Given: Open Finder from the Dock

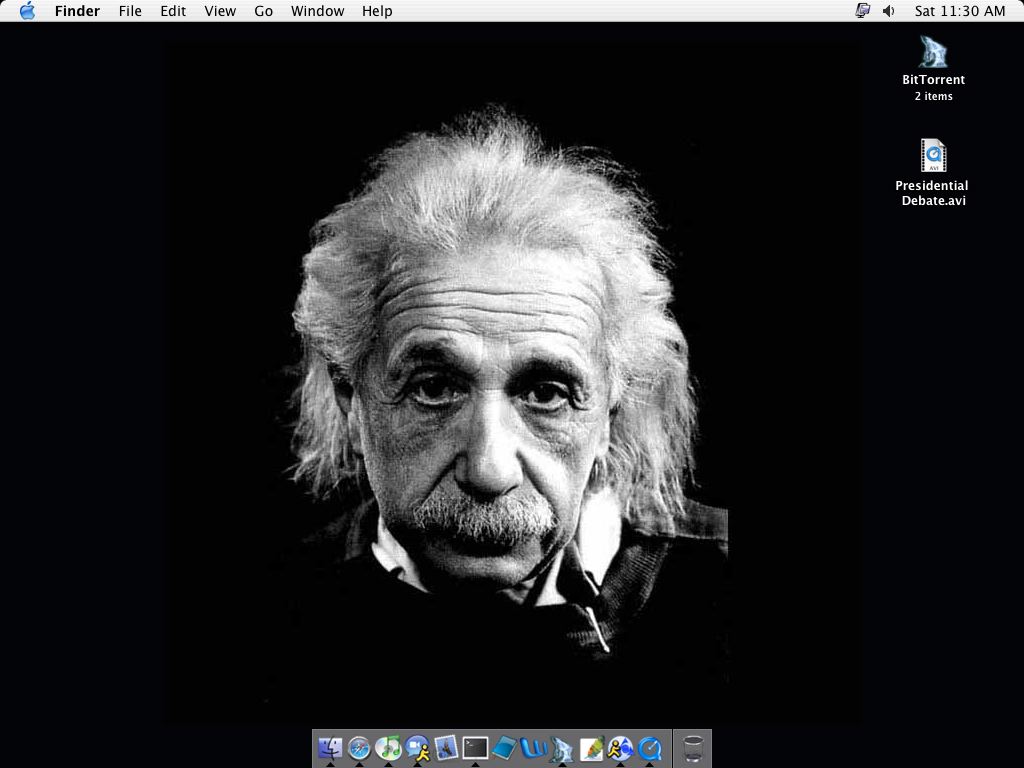Looking at the screenshot, I should pyautogui.click(x=330, y=747).
